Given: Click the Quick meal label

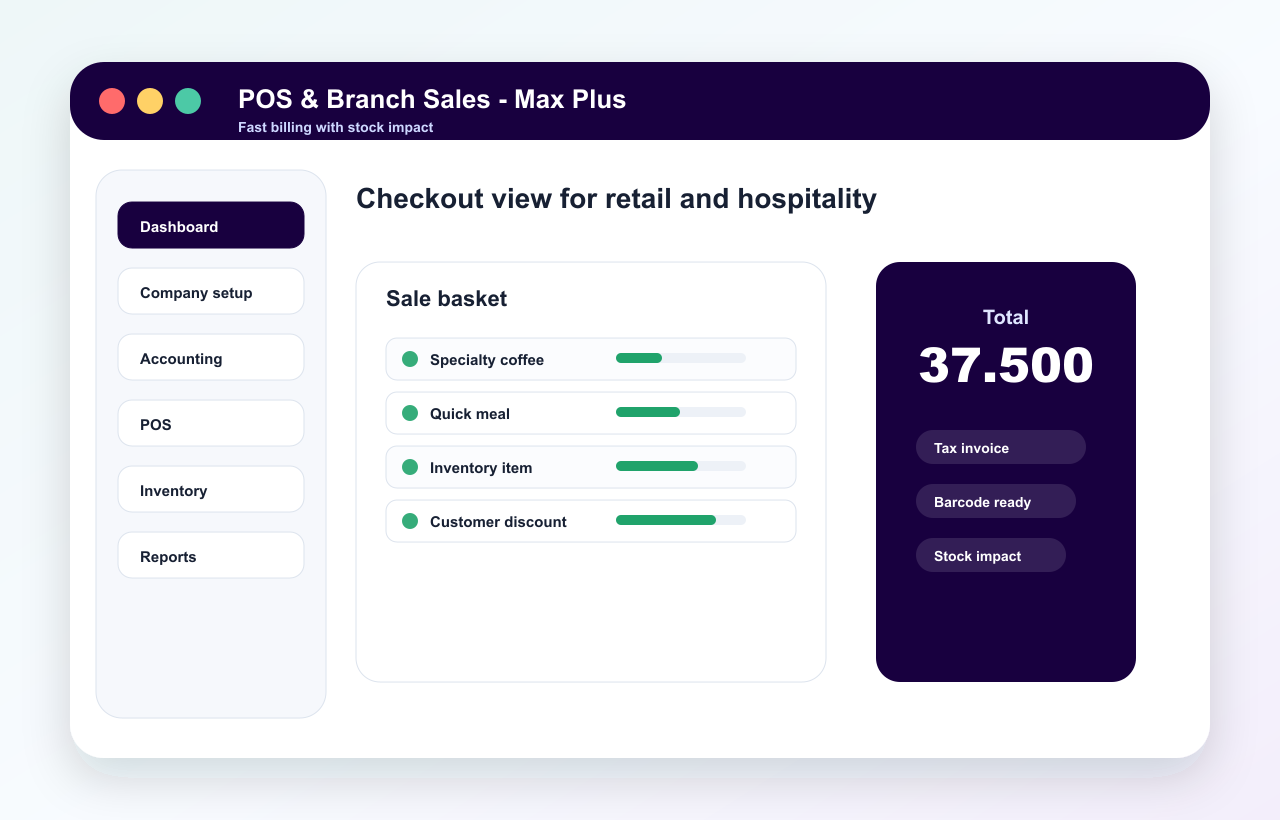Looking at the screenshot, I should coord(470,414).
